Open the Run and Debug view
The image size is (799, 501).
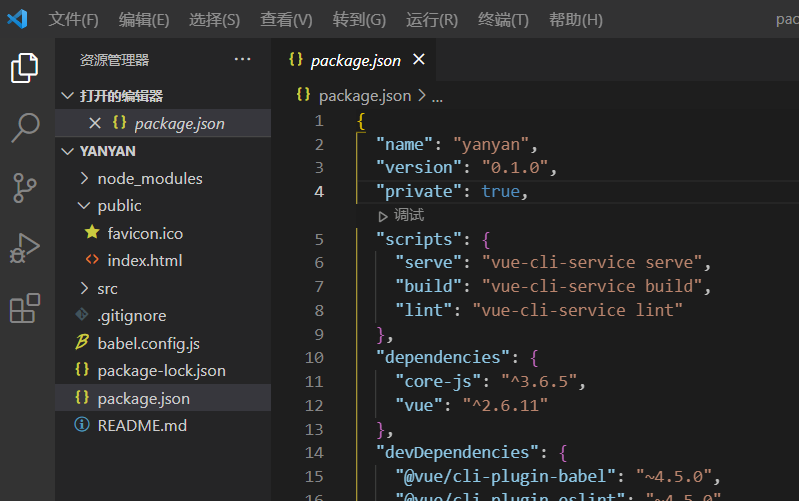point(25,248)
